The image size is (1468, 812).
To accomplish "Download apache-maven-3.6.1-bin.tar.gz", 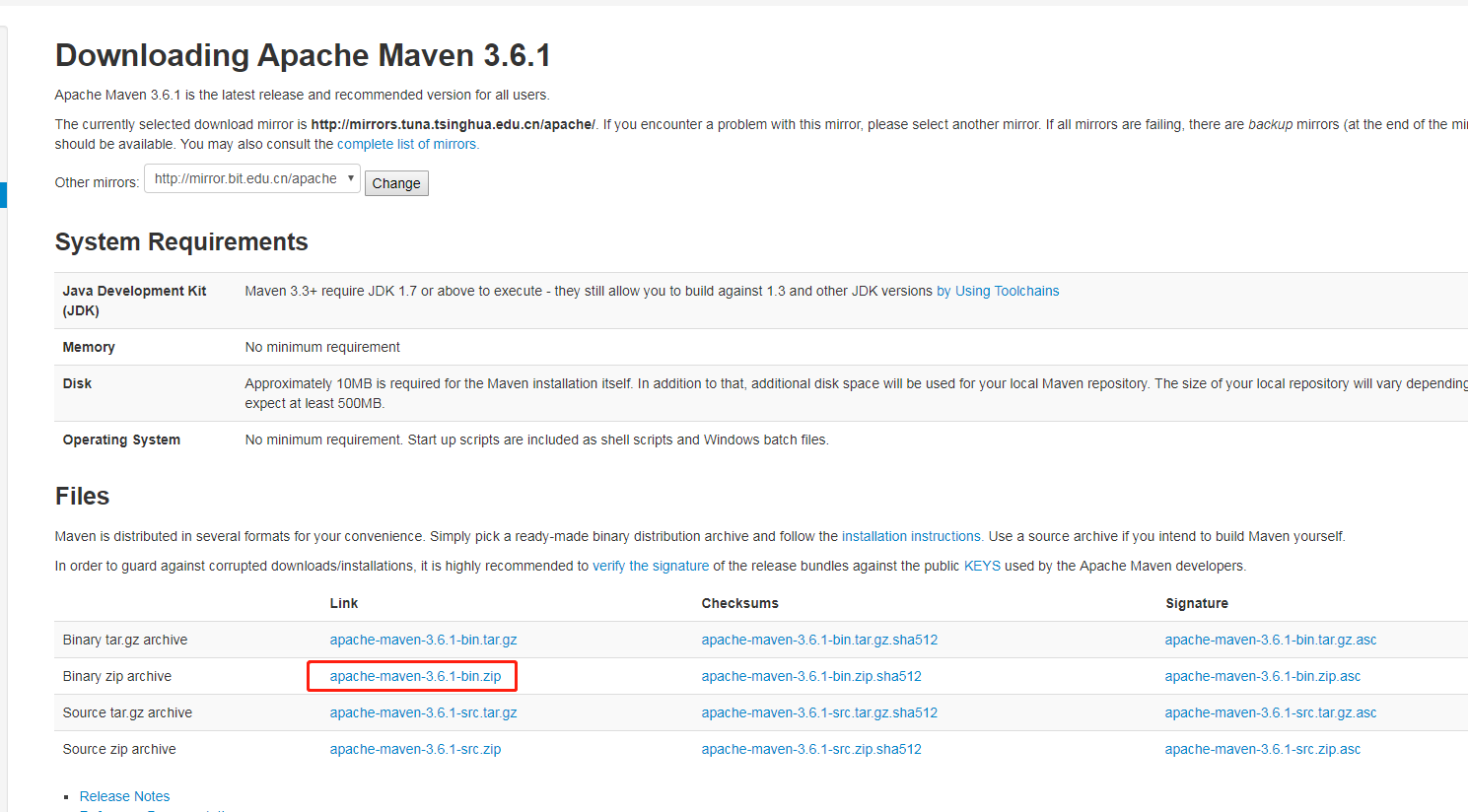I will [x=424, y=640].
